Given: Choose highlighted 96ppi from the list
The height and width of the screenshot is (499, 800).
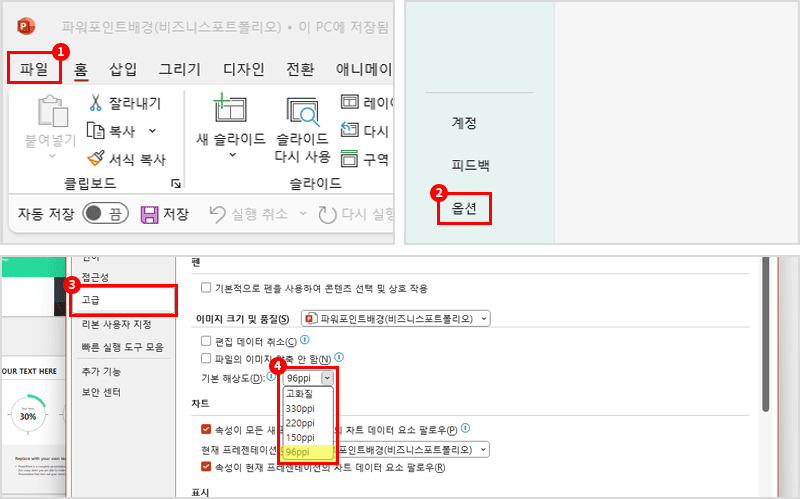Looking at the screenshot, I should tap(308, 452).
